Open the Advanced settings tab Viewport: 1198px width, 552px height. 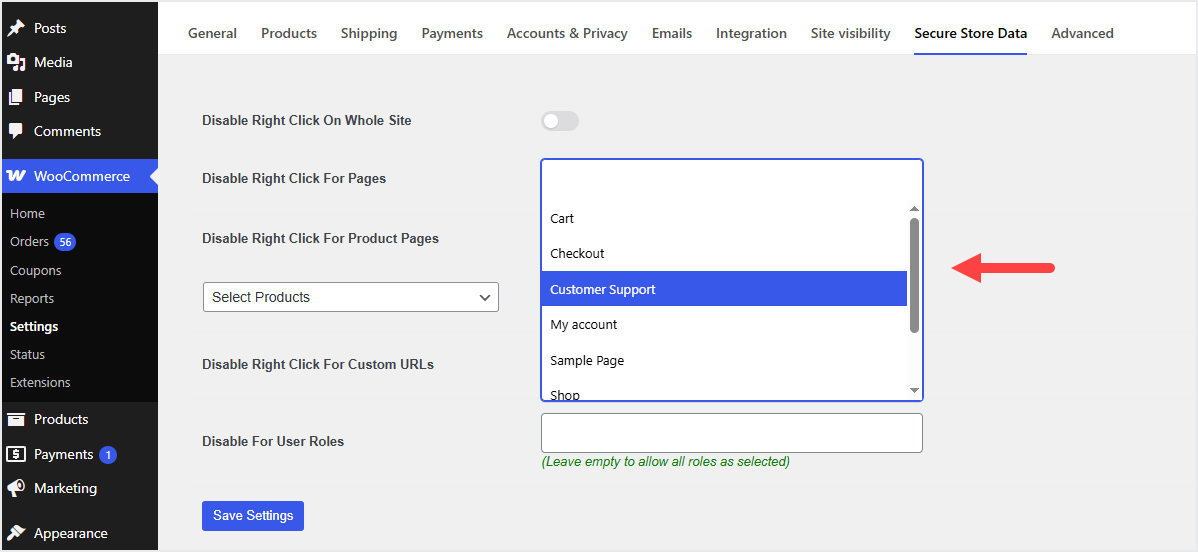click(x=1082, y=33)
